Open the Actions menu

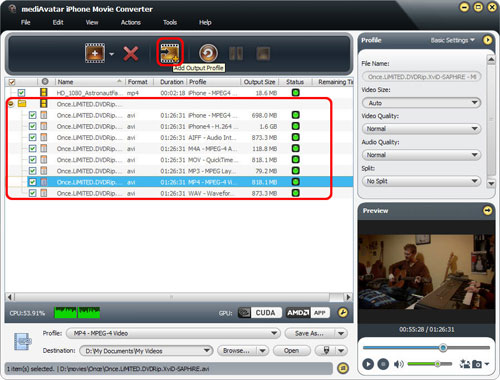click(x=131, y=22)
